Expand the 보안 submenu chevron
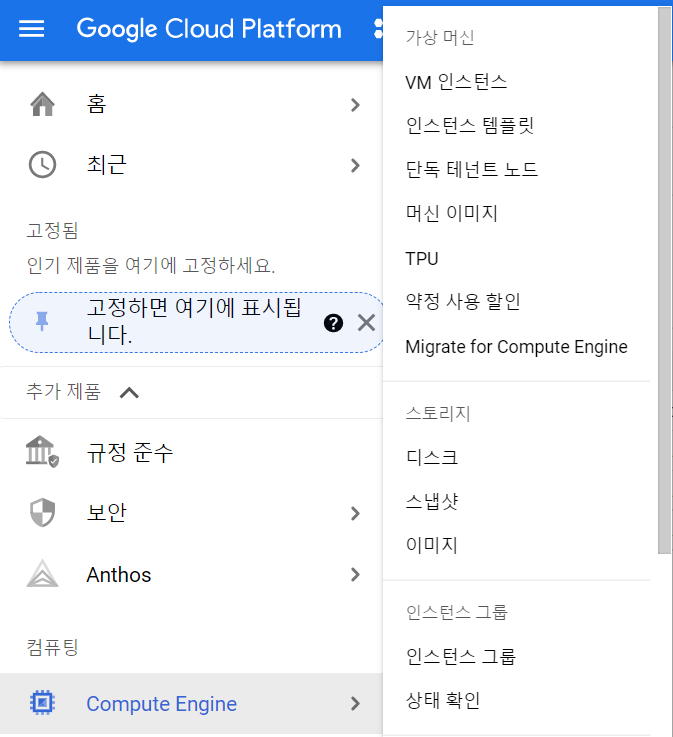673x737 pixels. pyautogui.click(x=355, y=513)
